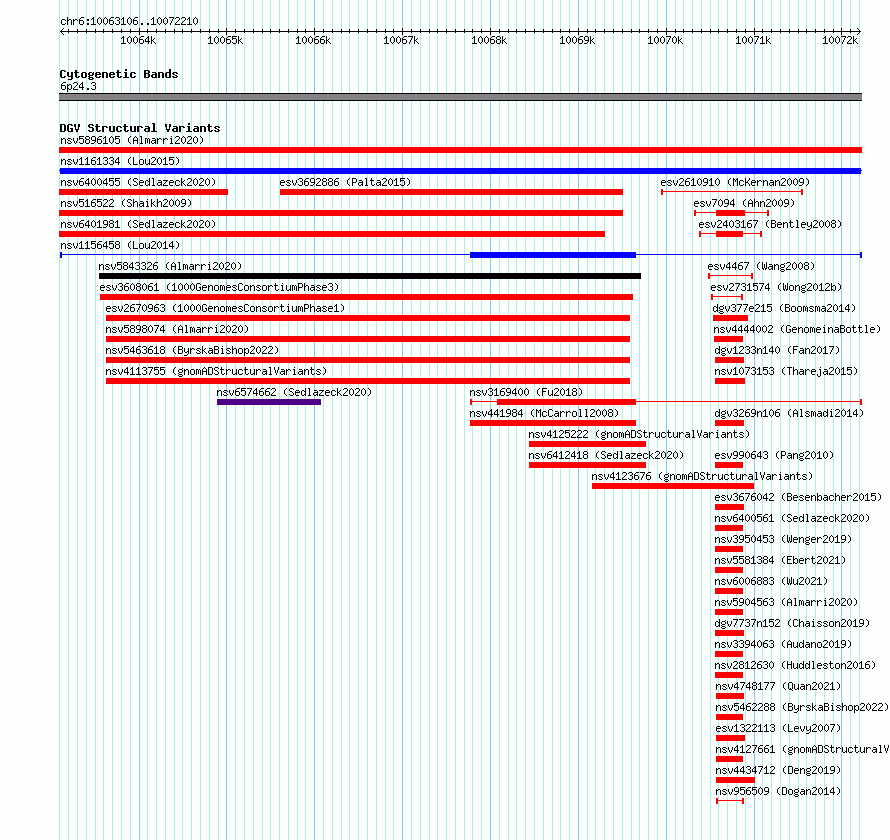Click the Cytogenetic Bands track title

[119, 74]
